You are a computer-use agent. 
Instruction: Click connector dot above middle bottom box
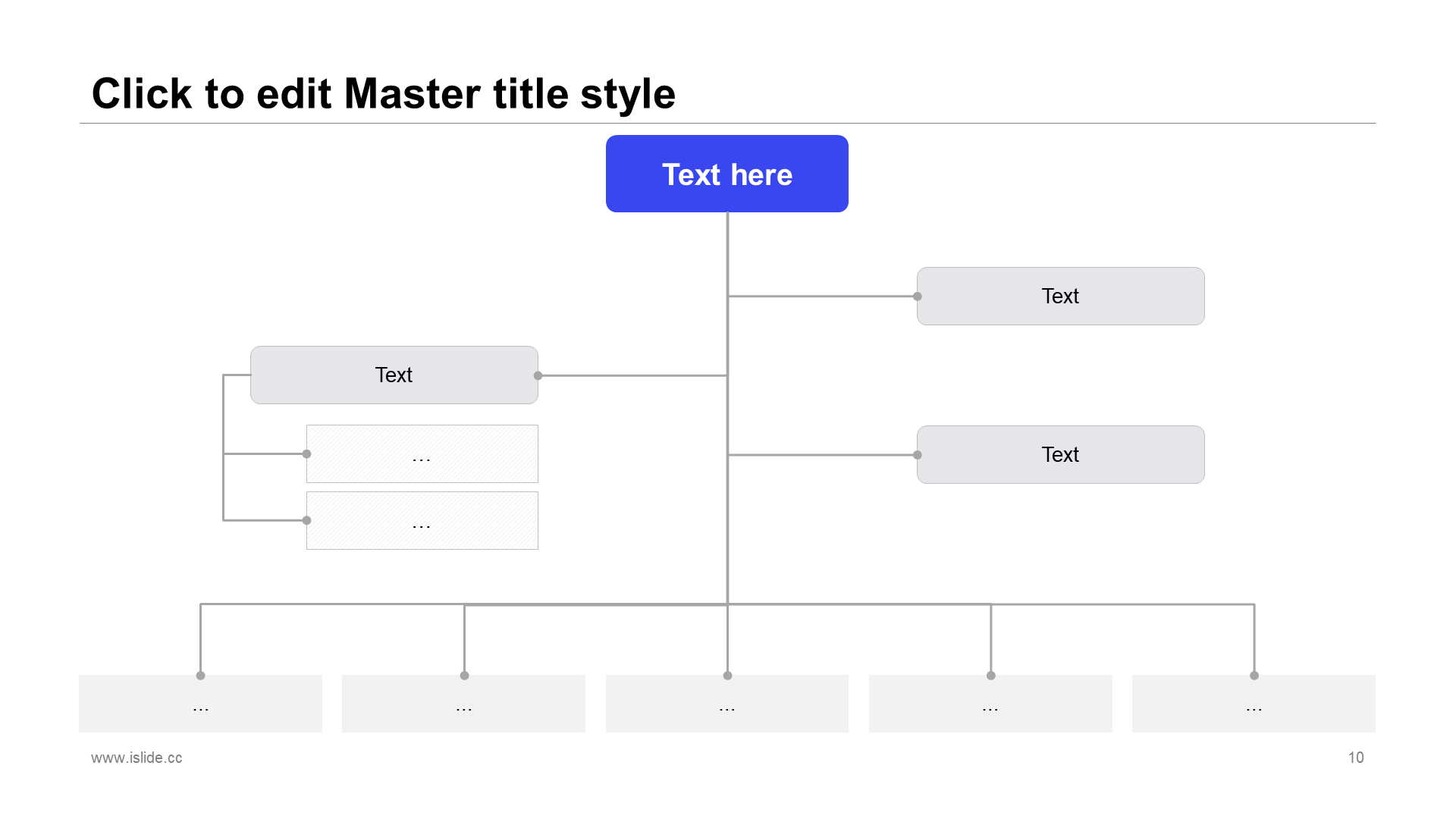point(727,676)
